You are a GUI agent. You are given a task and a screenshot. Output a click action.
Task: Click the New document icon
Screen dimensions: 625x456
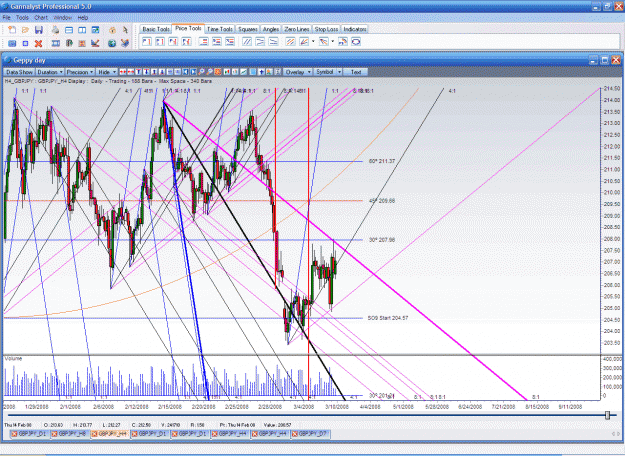(12, 30)
